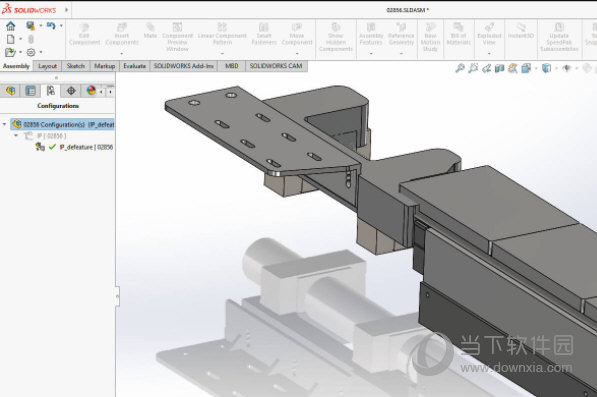Viewport: 597px width, 397px height.
Task: Click the Rebuild traffic light icon
Action: (x=31, y=39)
